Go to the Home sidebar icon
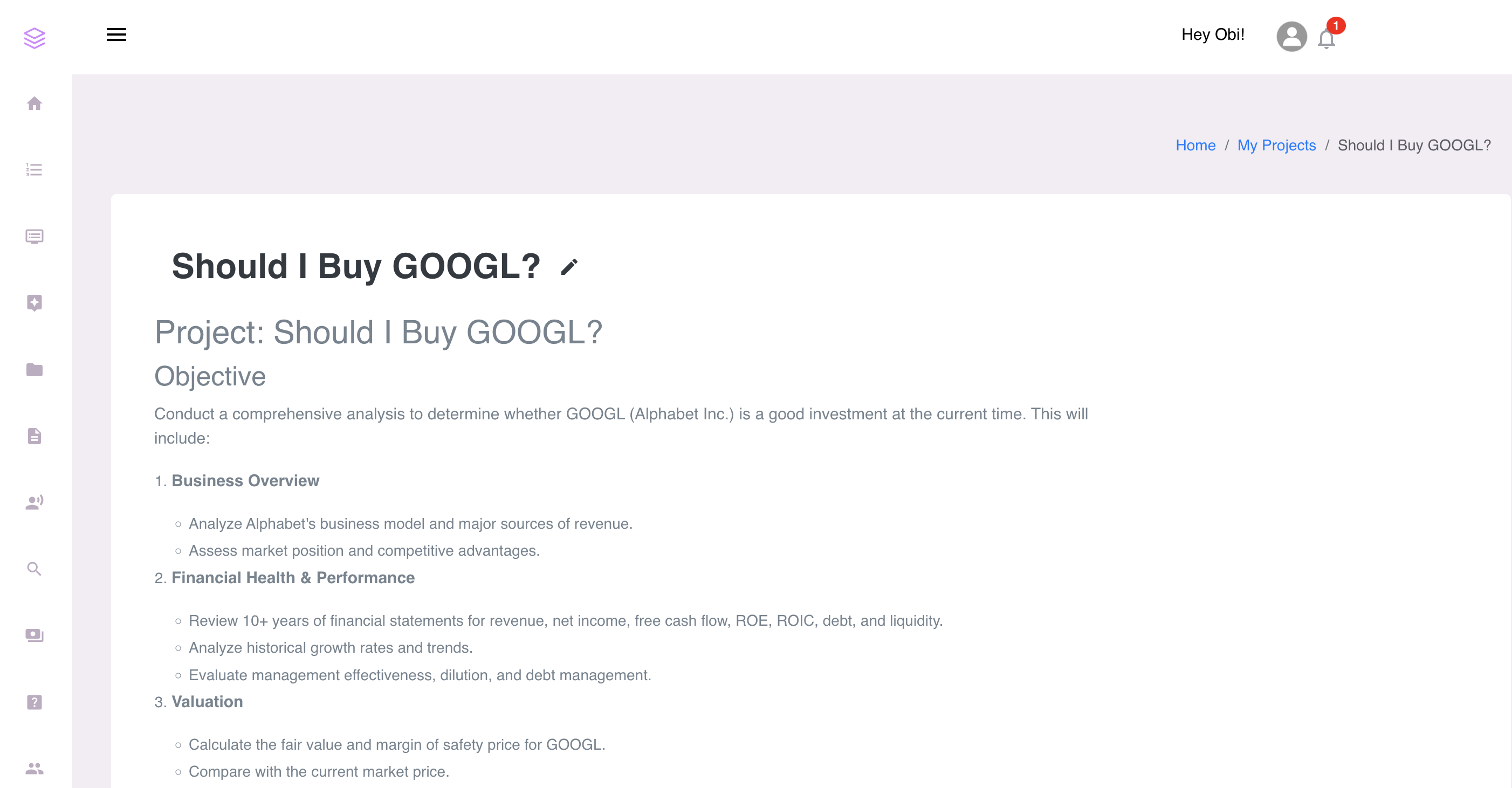 (x=35, y=103)
